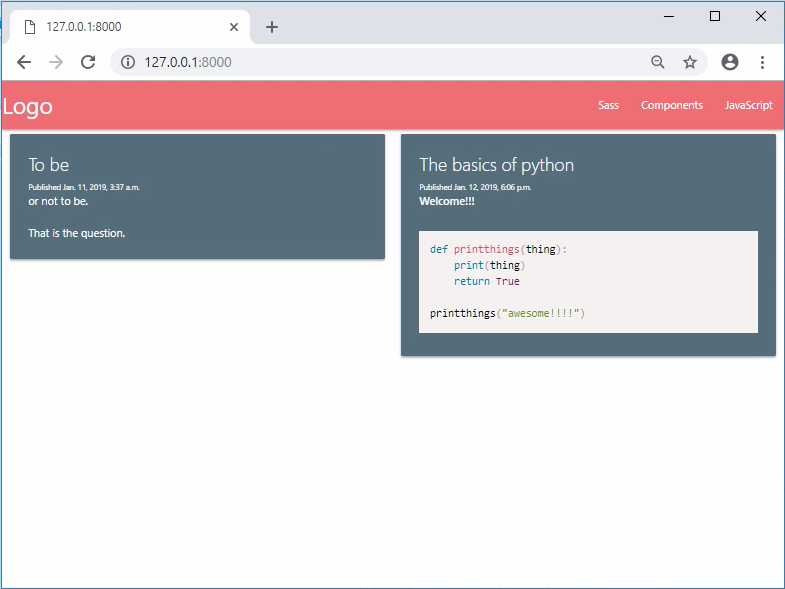Open the zoom indicator in address bar
The width and height of the screenshot is (785, 589).
pyautogui.click(x=657, y=62)
